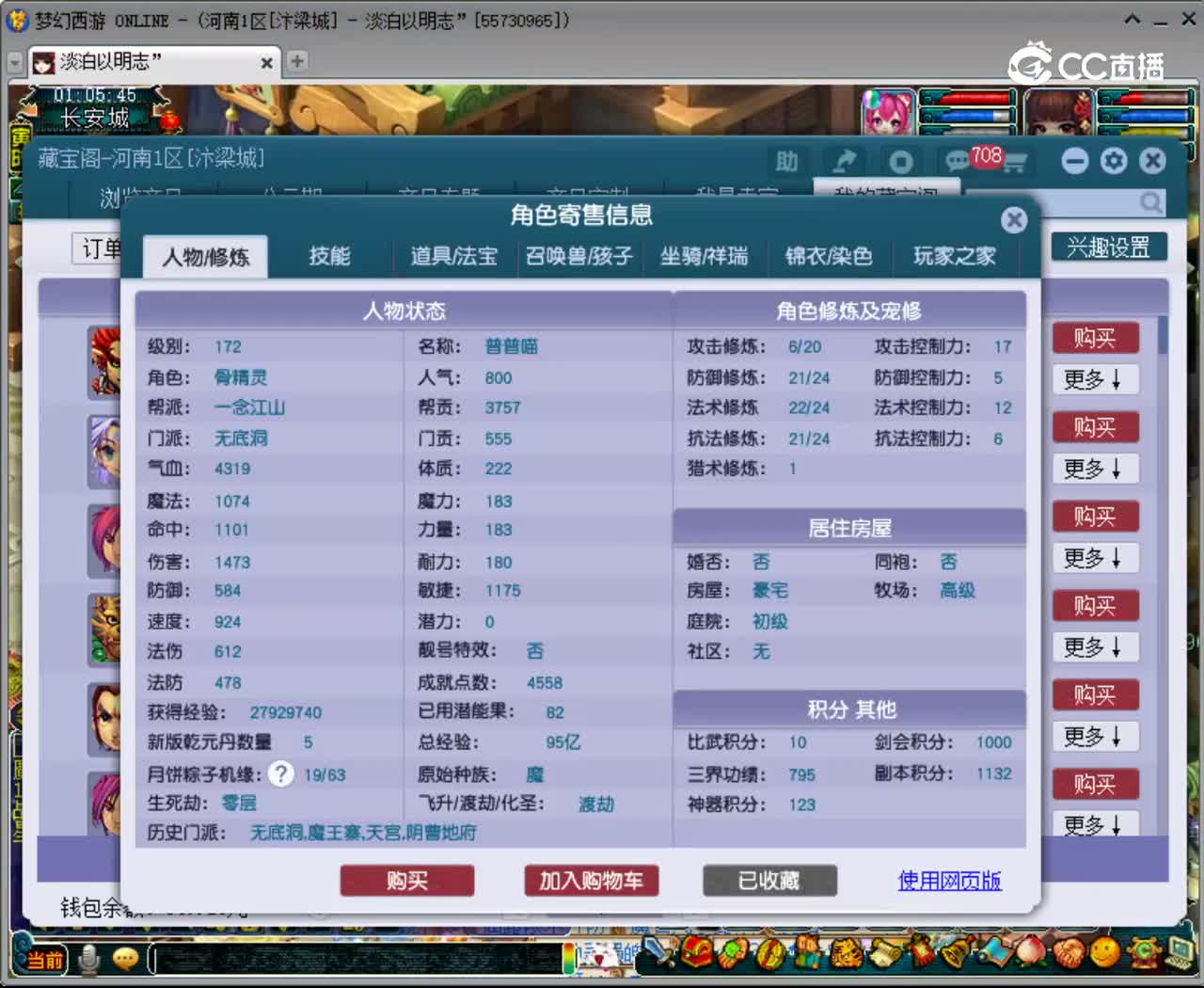Click computer monitor icon in bottom toolbar
The width and height of the screenshot is (1204, 988).
click(x=1178, y=953)
